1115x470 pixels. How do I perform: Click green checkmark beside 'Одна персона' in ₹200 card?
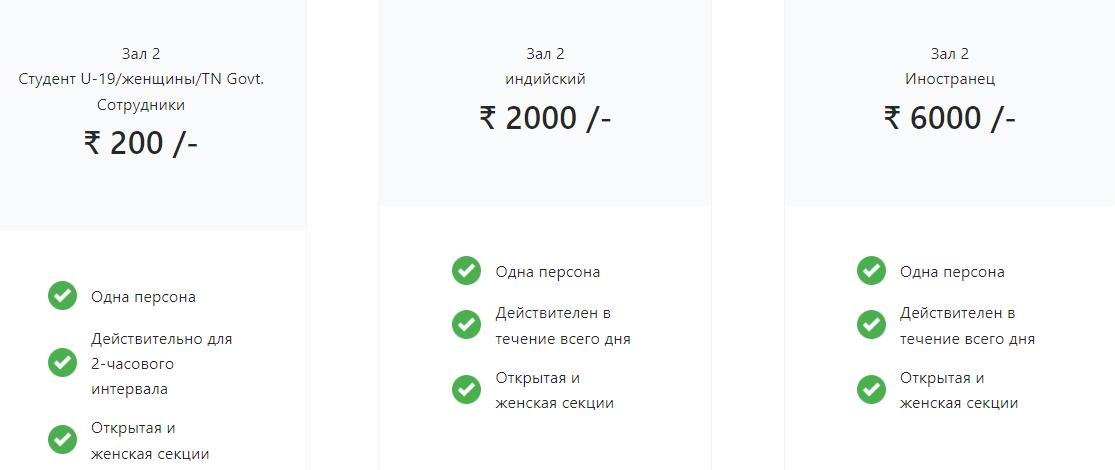click(x=63, y=296)
